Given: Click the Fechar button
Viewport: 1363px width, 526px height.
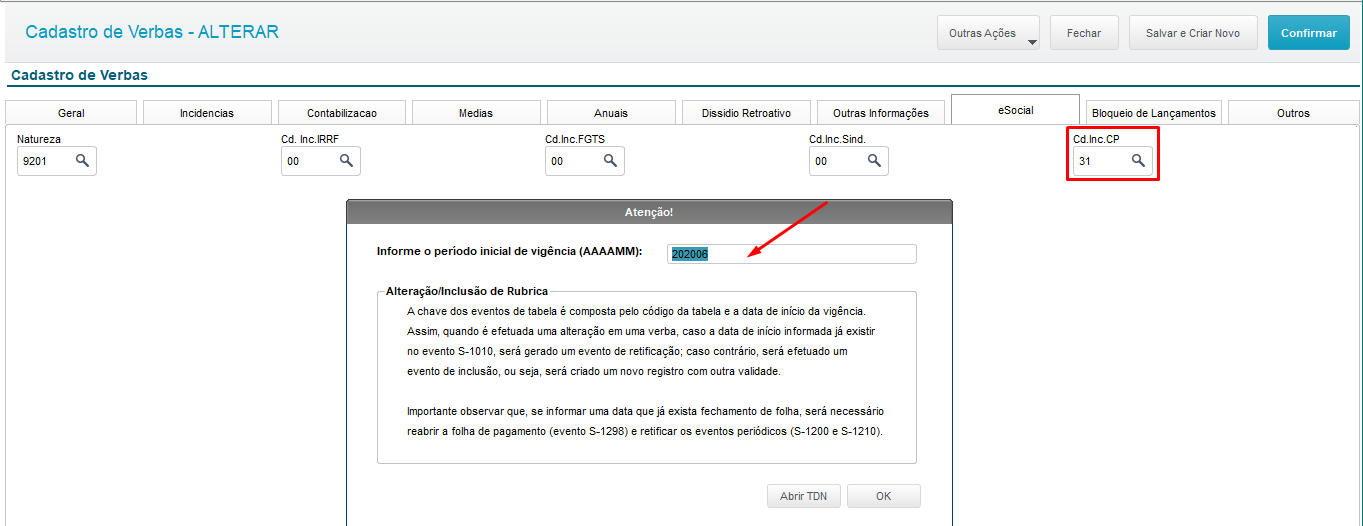Looking at the screenshot, I should click(x=1084, y=33).
